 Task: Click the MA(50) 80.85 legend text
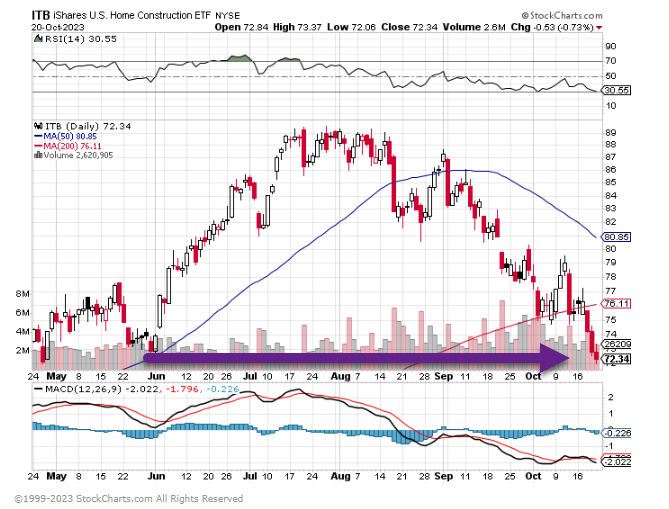(x=70, y=137)
